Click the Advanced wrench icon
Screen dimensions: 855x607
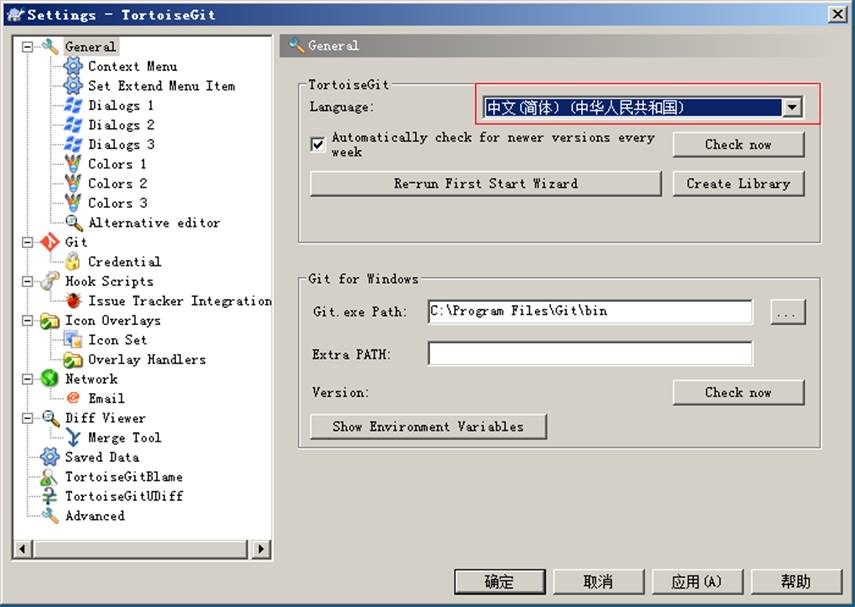tap(50, 515)
